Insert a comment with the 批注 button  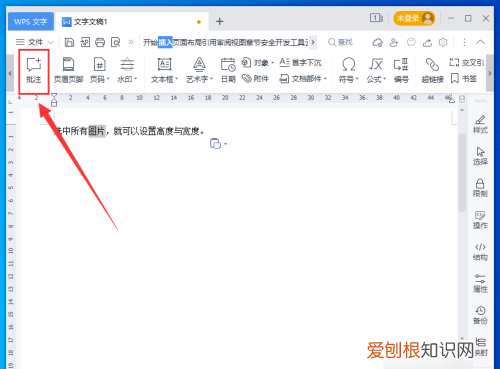coord(34,71)
